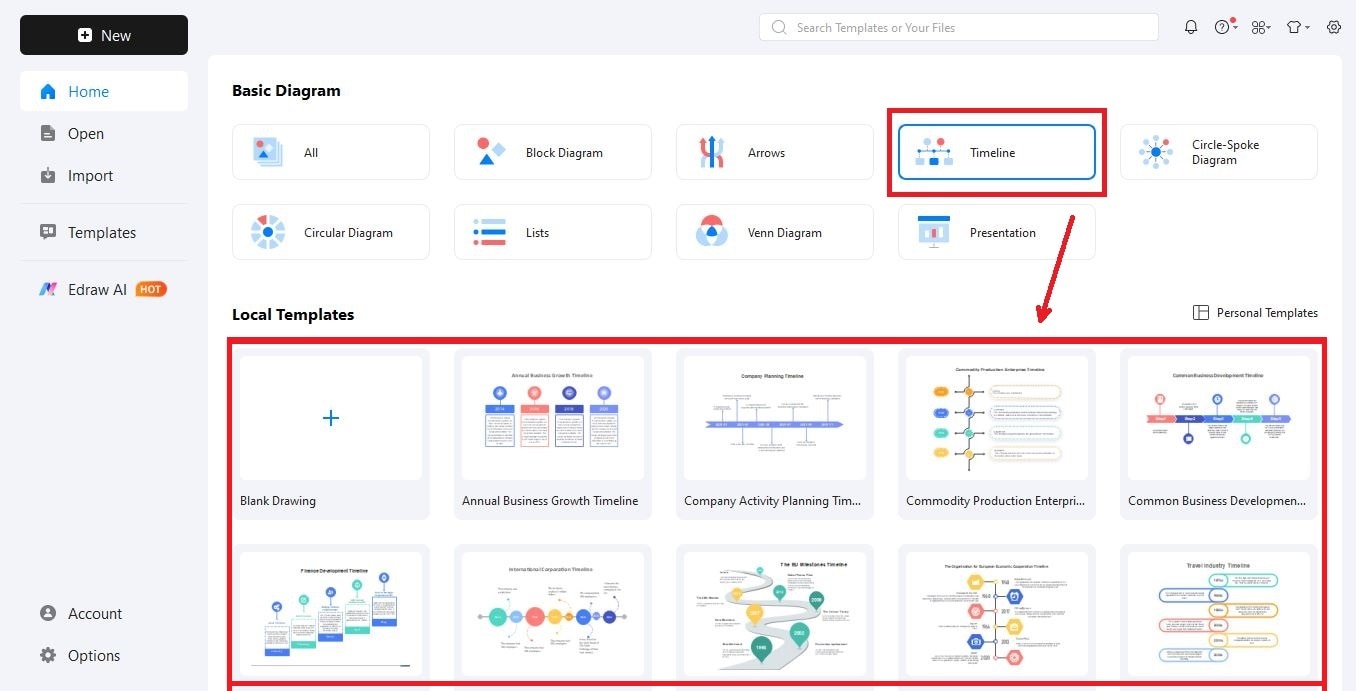The height and width of the screenshot is (691, 1356).
Task: Open the help question mark dropdown
Action: pyautogui.click(x=1226, y=27)
